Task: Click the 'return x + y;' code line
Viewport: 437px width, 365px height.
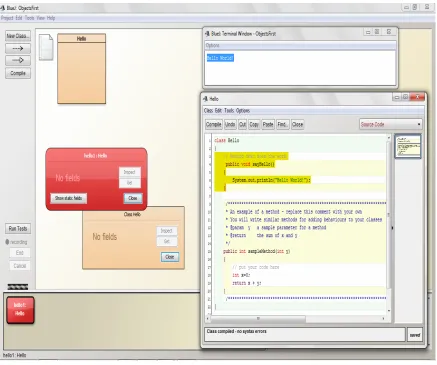Action: coord(247,283)
